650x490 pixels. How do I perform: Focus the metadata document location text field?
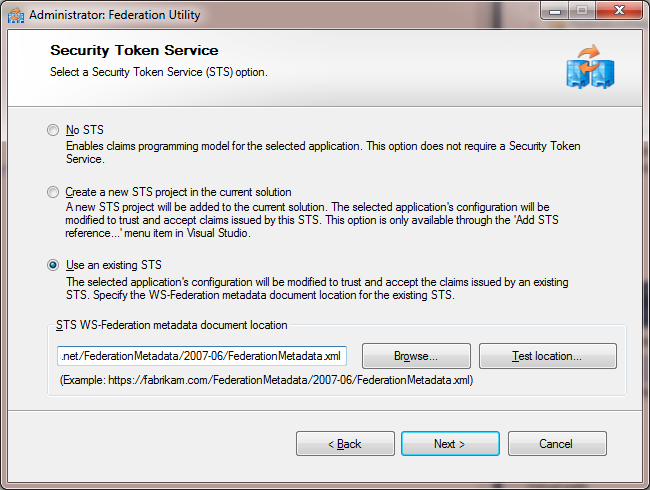coord(202,356)
